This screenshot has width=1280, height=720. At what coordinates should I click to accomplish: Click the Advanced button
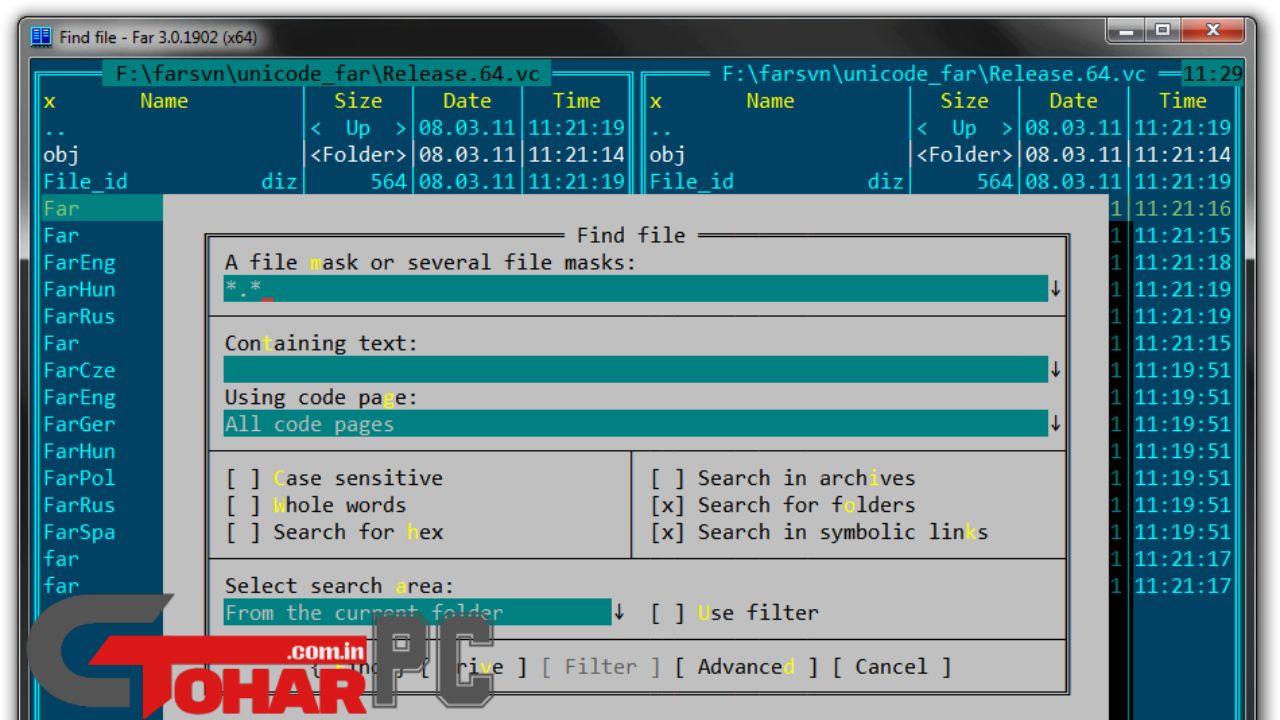pos(746,667)
